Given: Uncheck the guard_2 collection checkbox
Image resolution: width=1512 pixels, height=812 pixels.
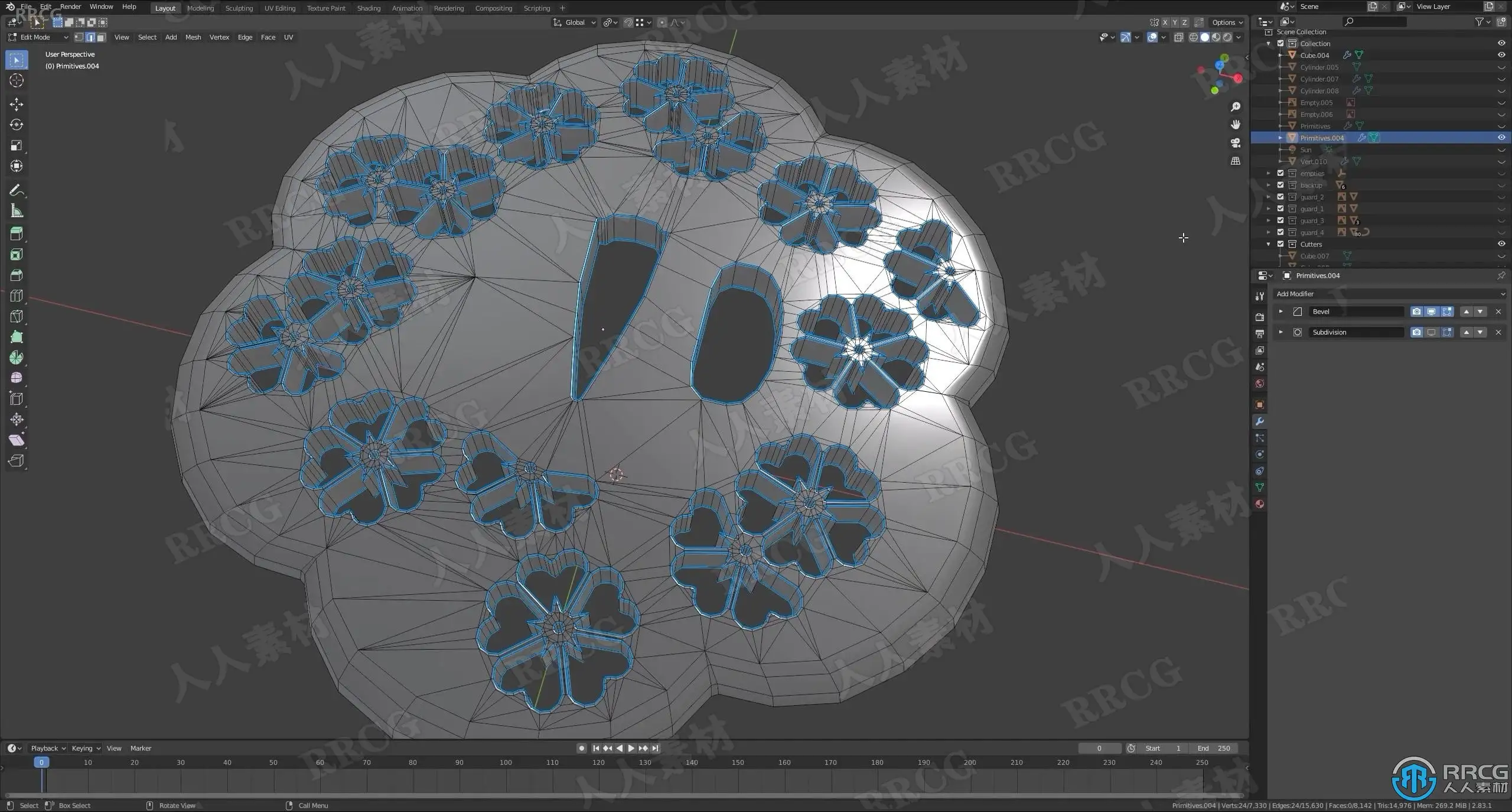Looking at the screenshot, I should tap(1280, 197).
